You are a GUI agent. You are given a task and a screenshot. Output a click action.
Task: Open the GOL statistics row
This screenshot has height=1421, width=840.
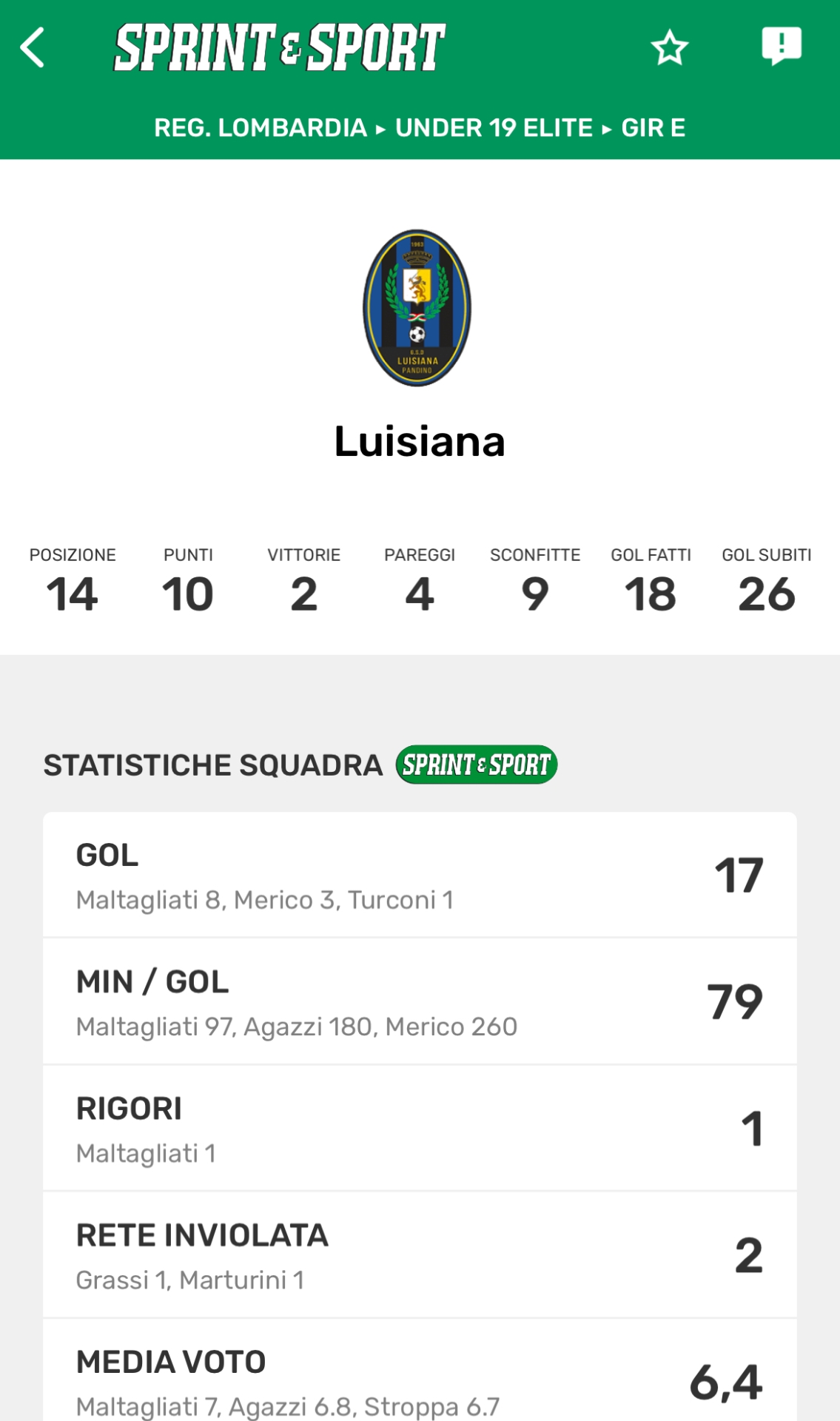(420, 876)
